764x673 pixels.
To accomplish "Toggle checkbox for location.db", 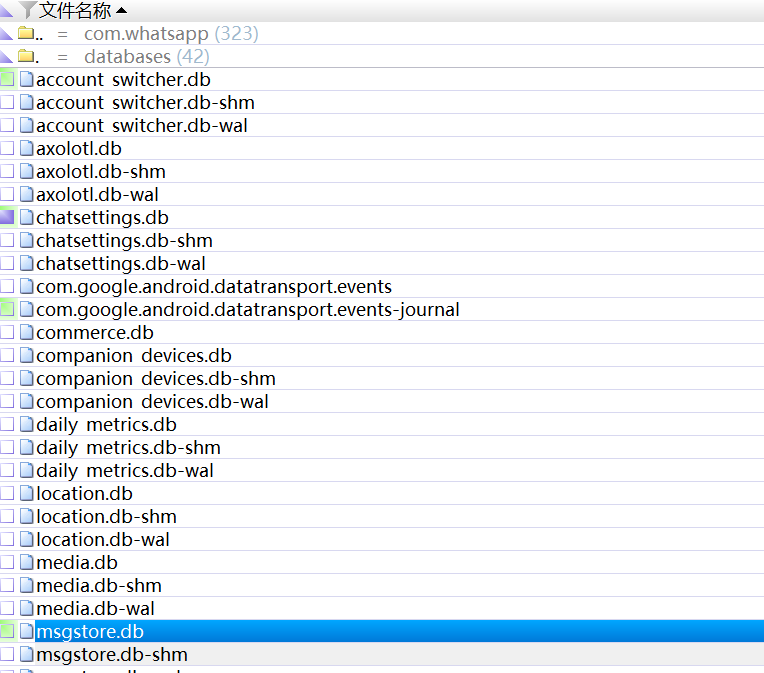I will 7,493.
